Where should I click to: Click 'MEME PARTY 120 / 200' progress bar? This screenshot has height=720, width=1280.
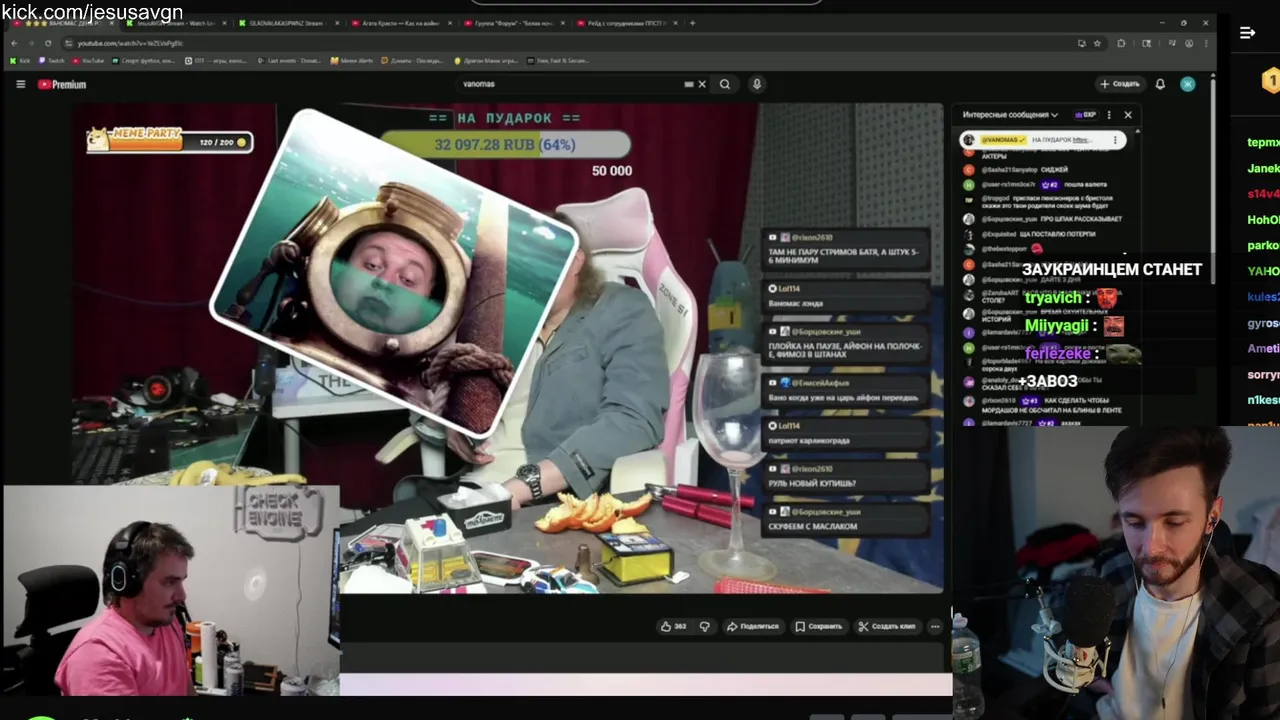[168, 140]
